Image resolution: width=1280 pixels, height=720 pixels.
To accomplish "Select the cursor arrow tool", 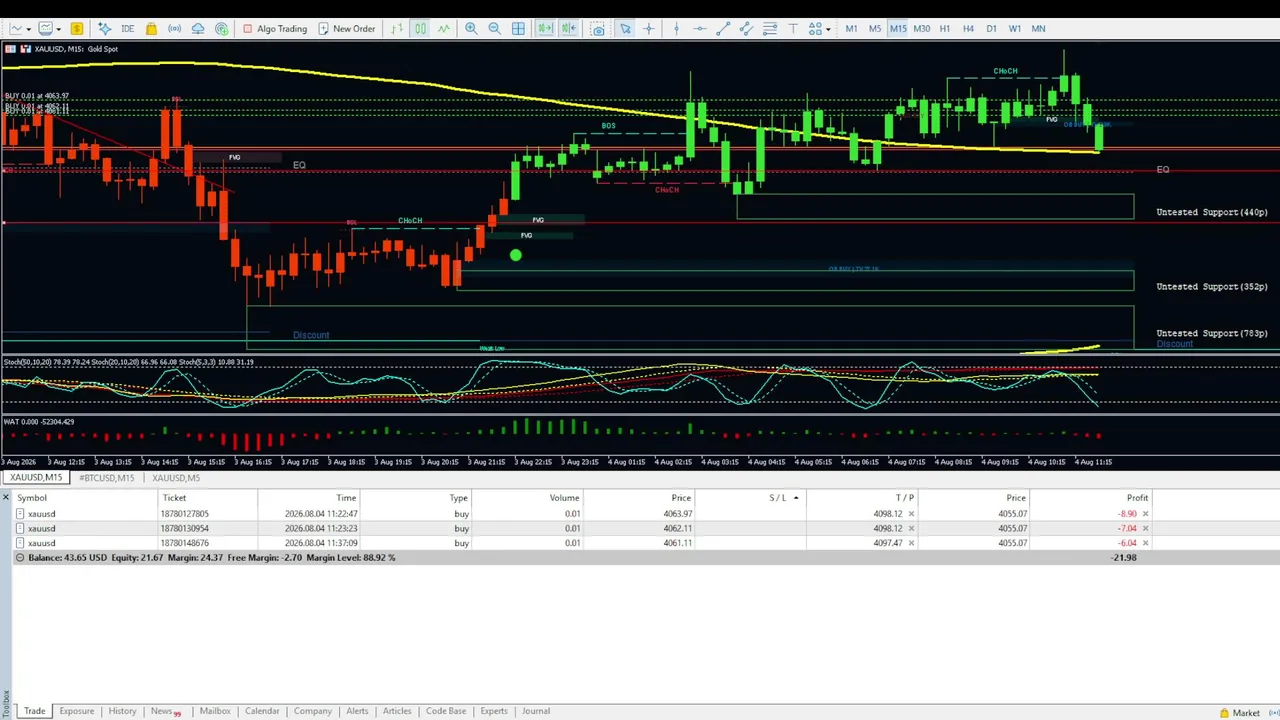I will (625, 28).
